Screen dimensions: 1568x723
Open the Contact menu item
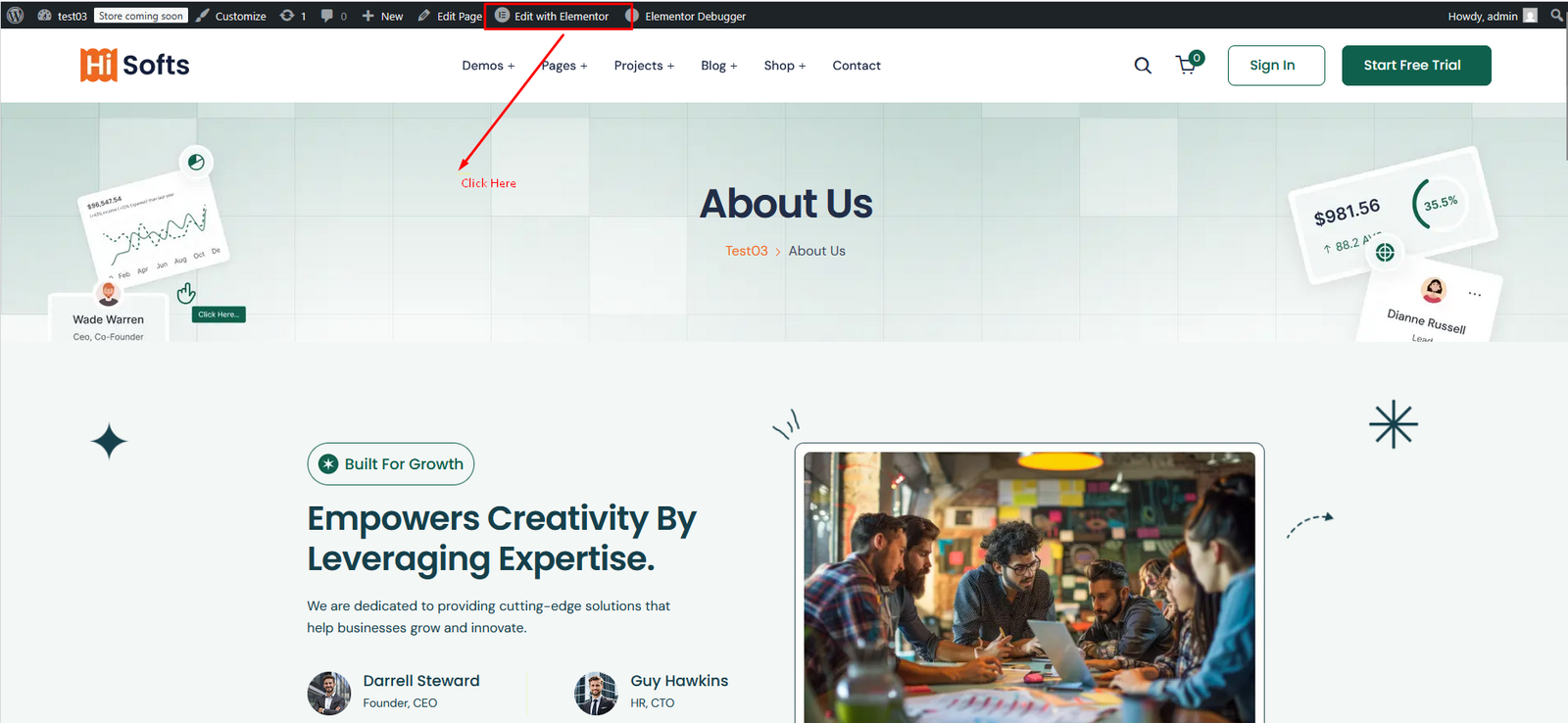pos(857,66)
